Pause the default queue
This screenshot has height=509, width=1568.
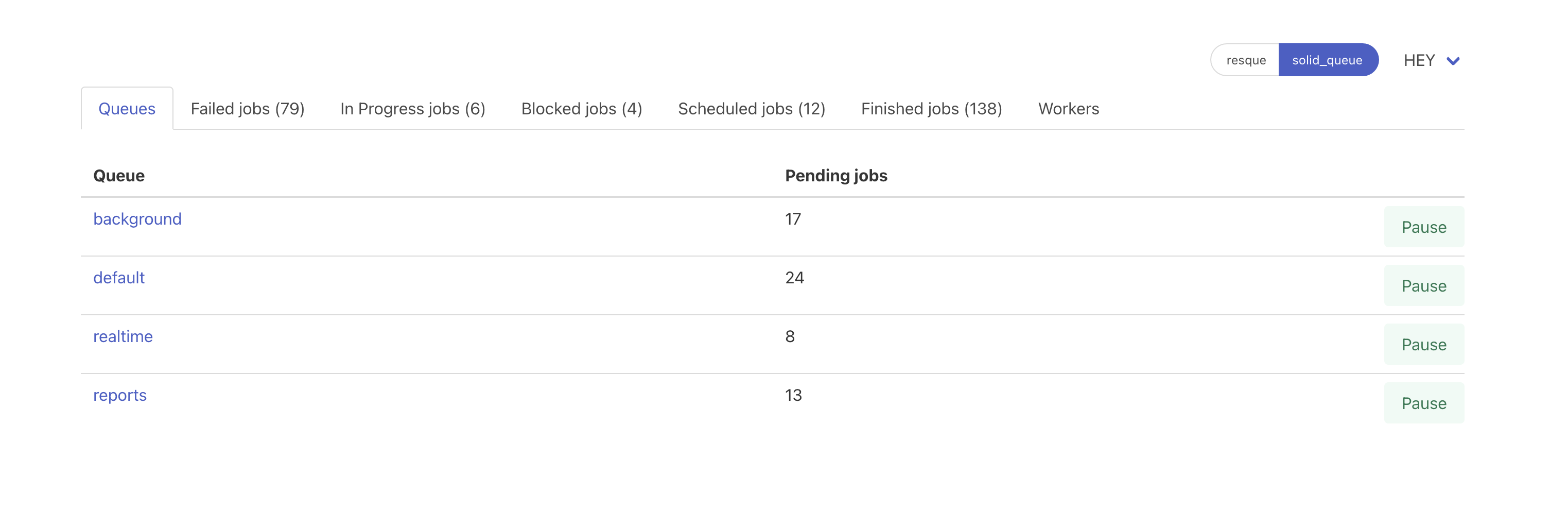[1423, 286]
